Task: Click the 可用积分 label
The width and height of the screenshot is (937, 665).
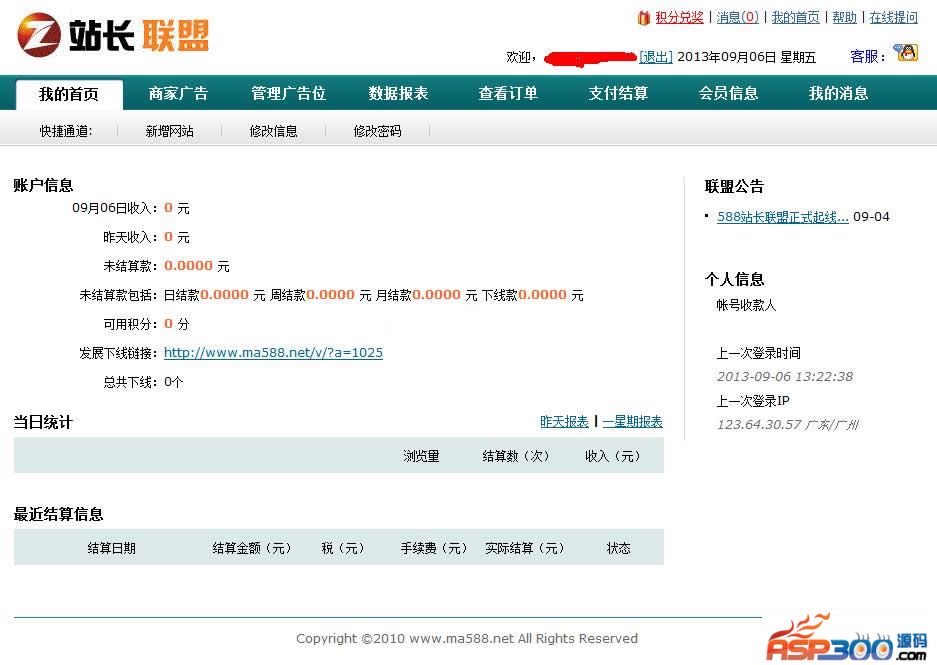Action: point(130,324)
